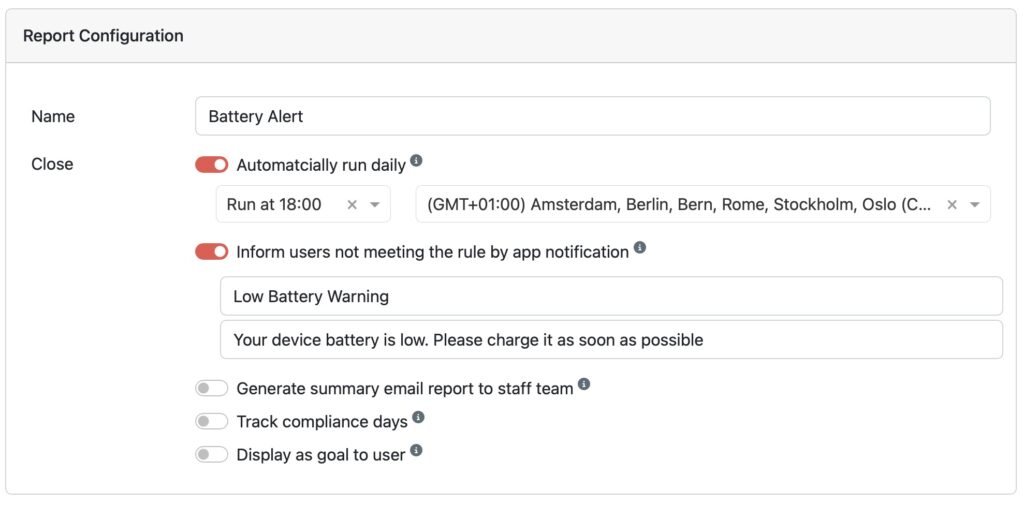
Task: Click the Low Battery Warning title field
Action: pyautogui.click(x=610, y=296)
